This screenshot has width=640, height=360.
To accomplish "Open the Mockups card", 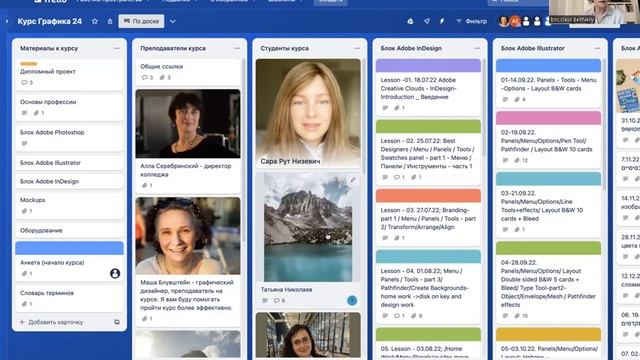I will (x=69, y=205).
